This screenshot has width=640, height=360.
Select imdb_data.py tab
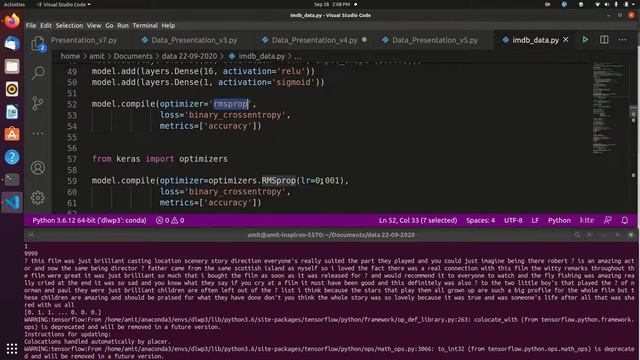point(535,40)
